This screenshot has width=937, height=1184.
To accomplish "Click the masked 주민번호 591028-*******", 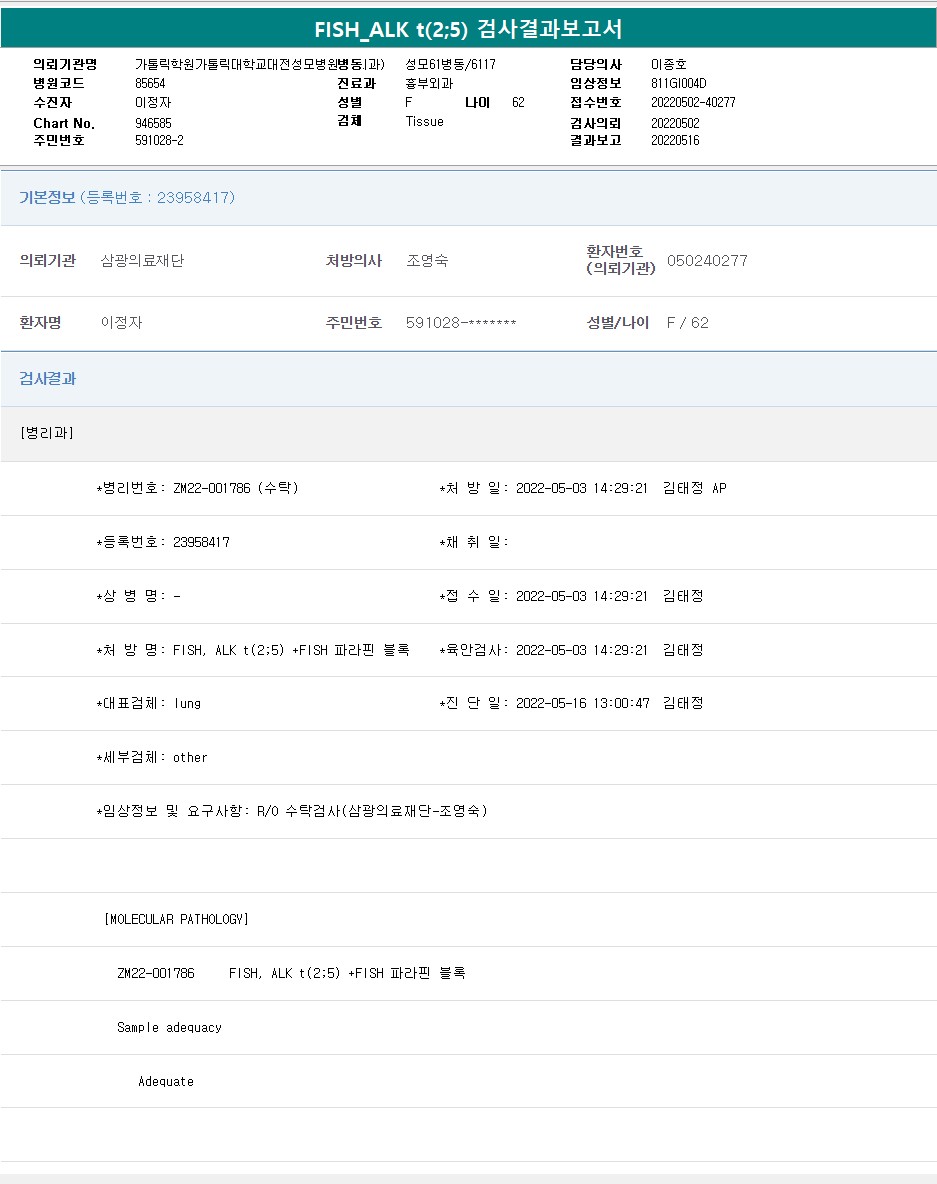I will tap(461, 323).
